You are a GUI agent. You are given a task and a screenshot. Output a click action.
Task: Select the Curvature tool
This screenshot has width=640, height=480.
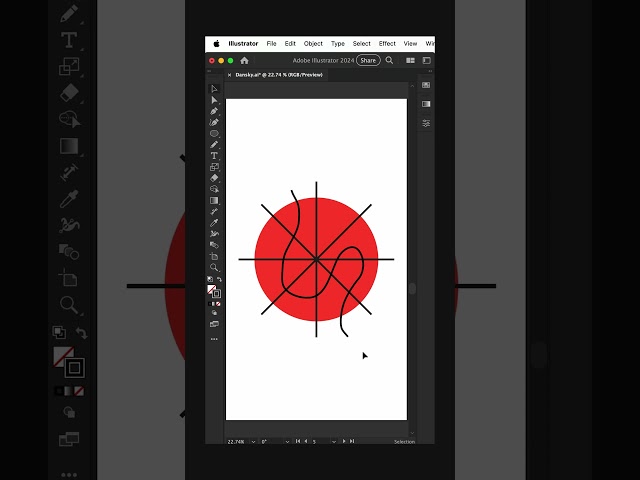214,122
